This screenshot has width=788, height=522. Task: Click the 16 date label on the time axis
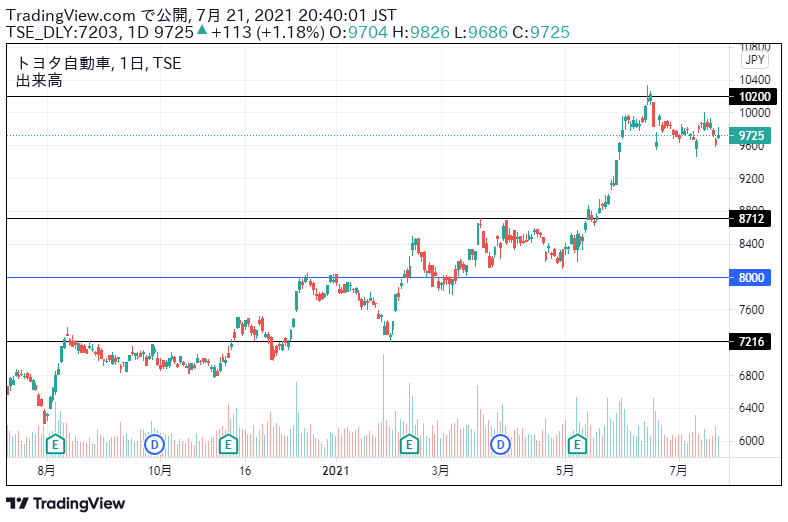coord(245,471)
